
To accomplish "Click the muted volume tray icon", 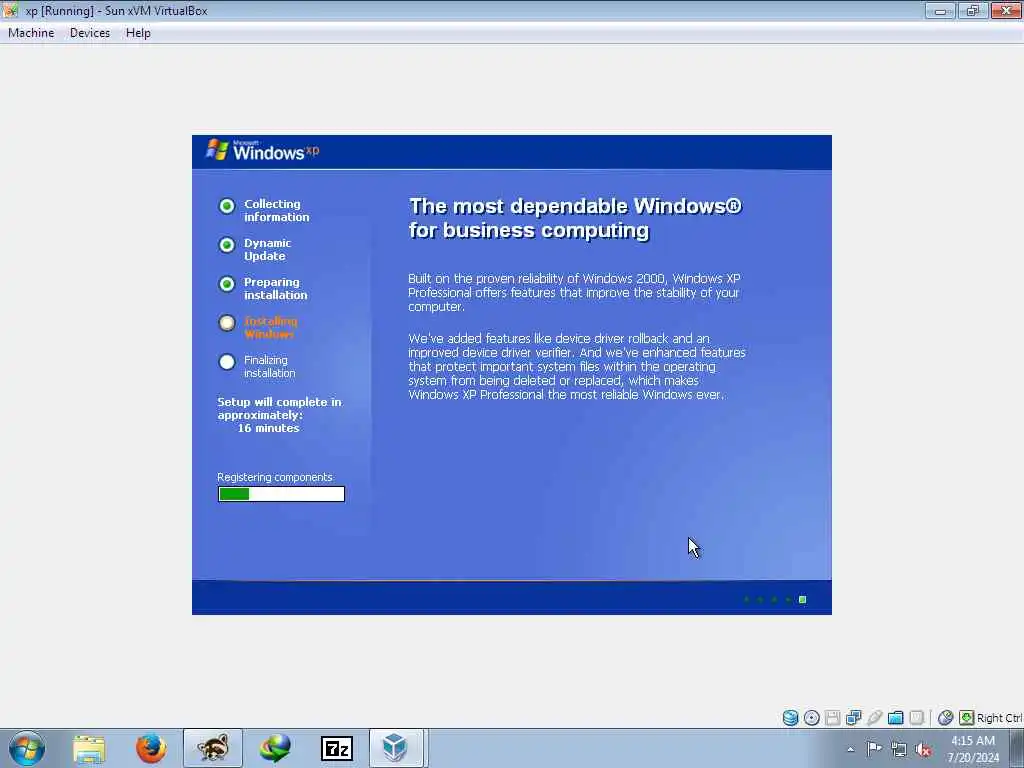I will point(923,750).
